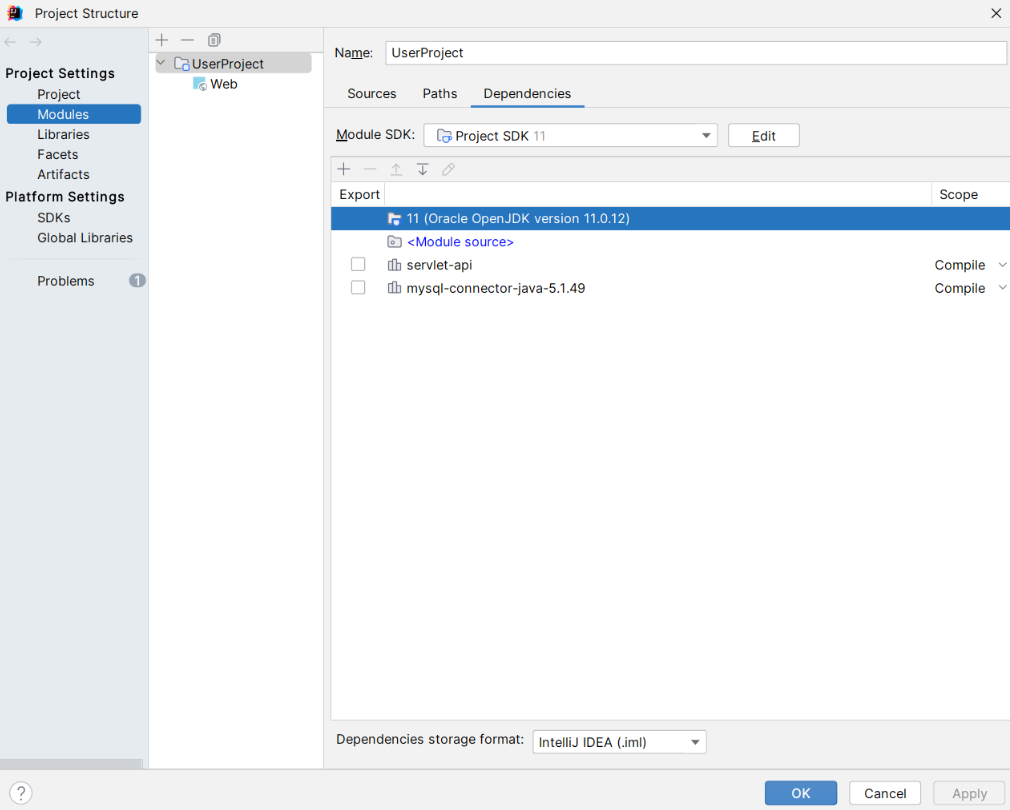Switch to the Sources tab

(x=372, y=93)
